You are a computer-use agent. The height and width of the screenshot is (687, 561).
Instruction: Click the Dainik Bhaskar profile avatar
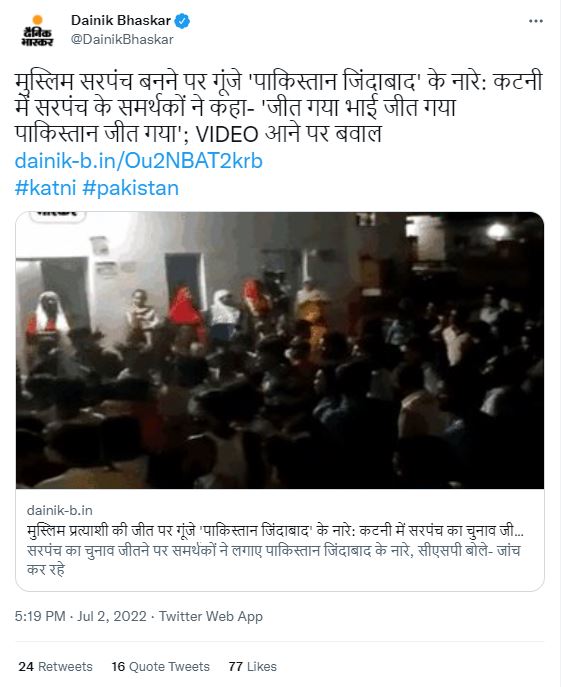(37, 31)
